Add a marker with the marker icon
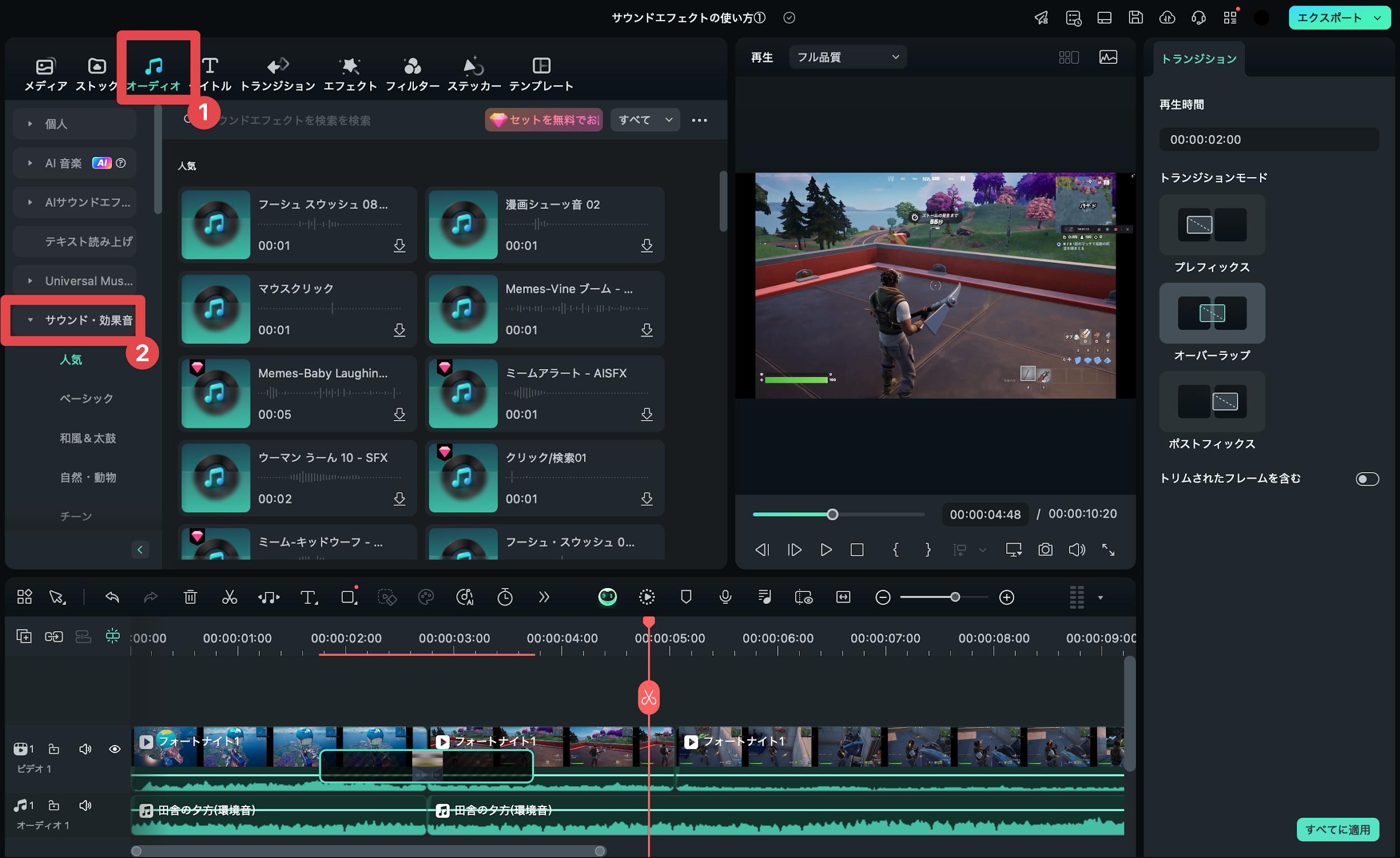The height and width of the screenshot is (858, 1400). (686, 597)
